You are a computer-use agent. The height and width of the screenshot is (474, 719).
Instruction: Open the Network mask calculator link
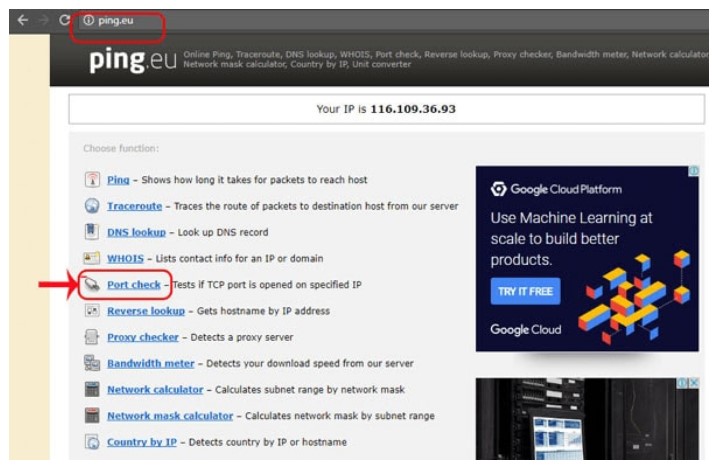coord(170,416)
